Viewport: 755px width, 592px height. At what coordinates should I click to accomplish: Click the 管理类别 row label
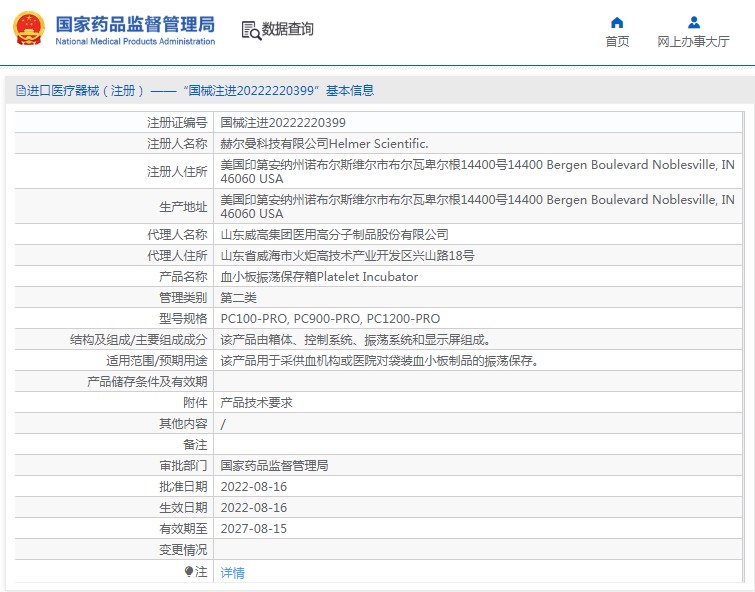[183, 298]
